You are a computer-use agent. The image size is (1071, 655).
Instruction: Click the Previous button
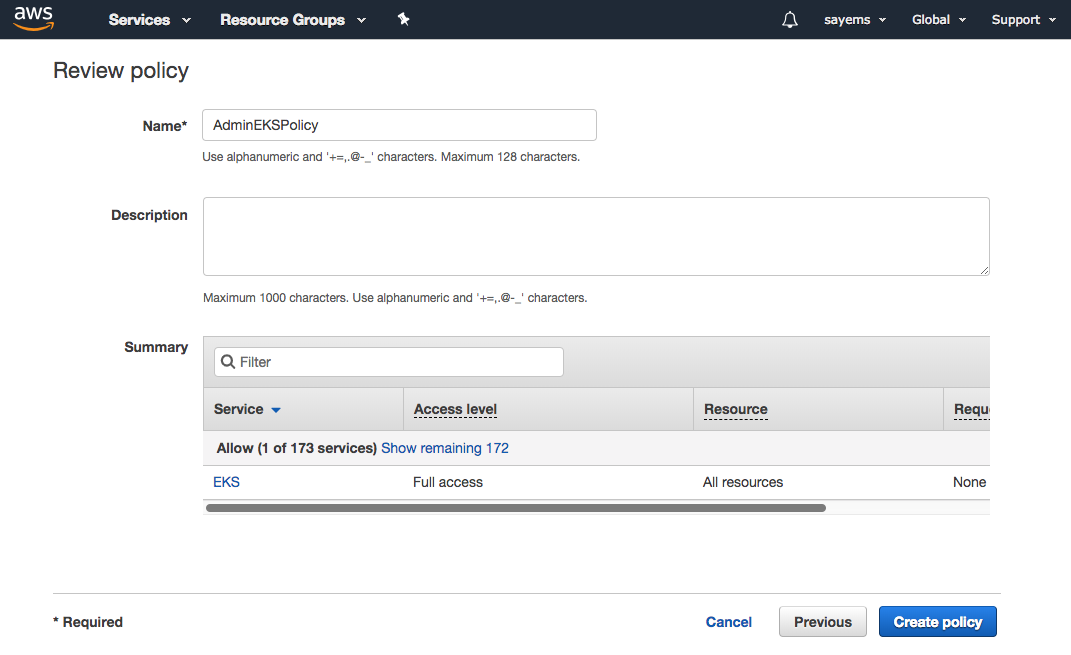[822, 622]
